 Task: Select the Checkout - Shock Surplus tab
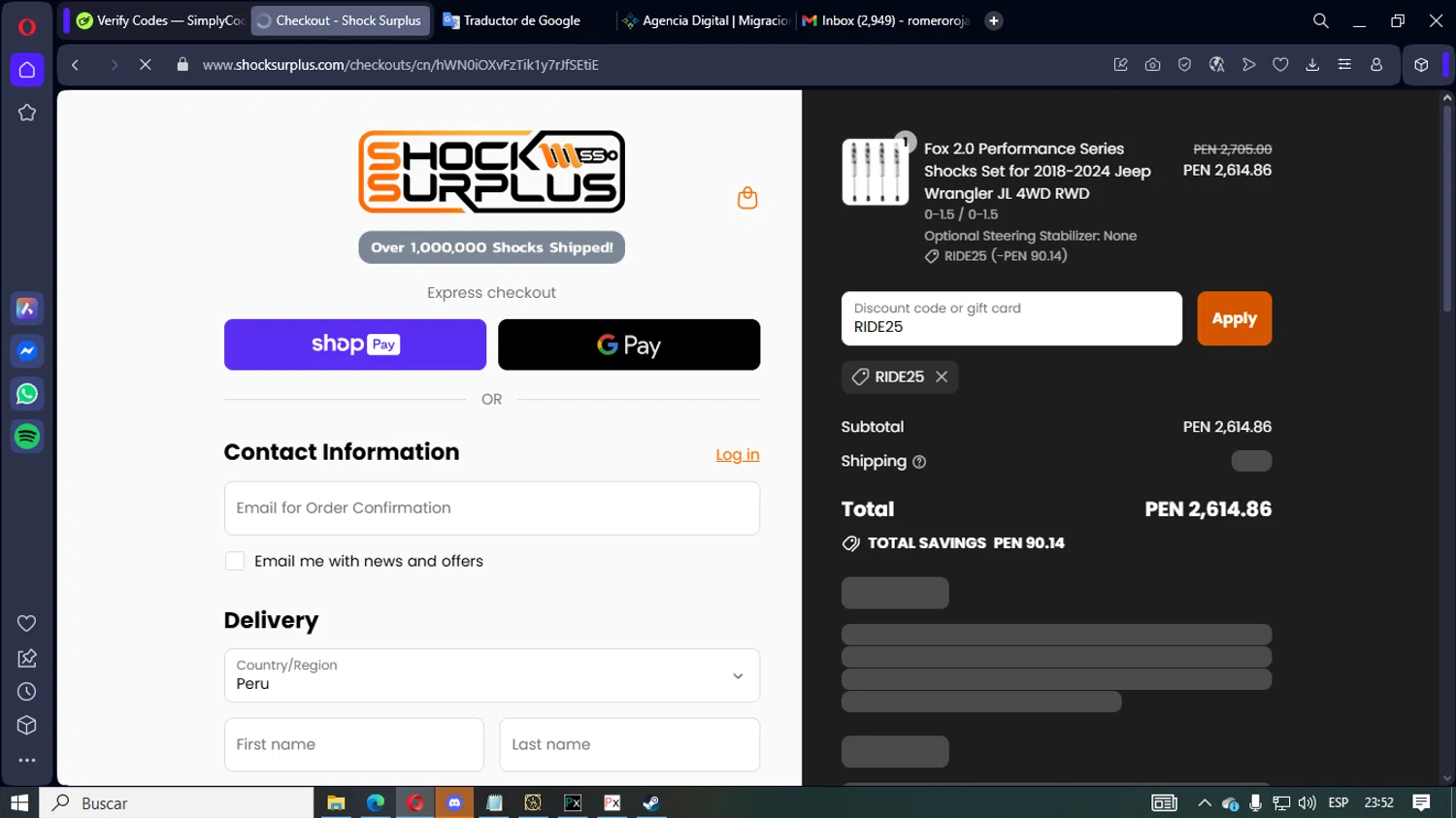point(341,20)
